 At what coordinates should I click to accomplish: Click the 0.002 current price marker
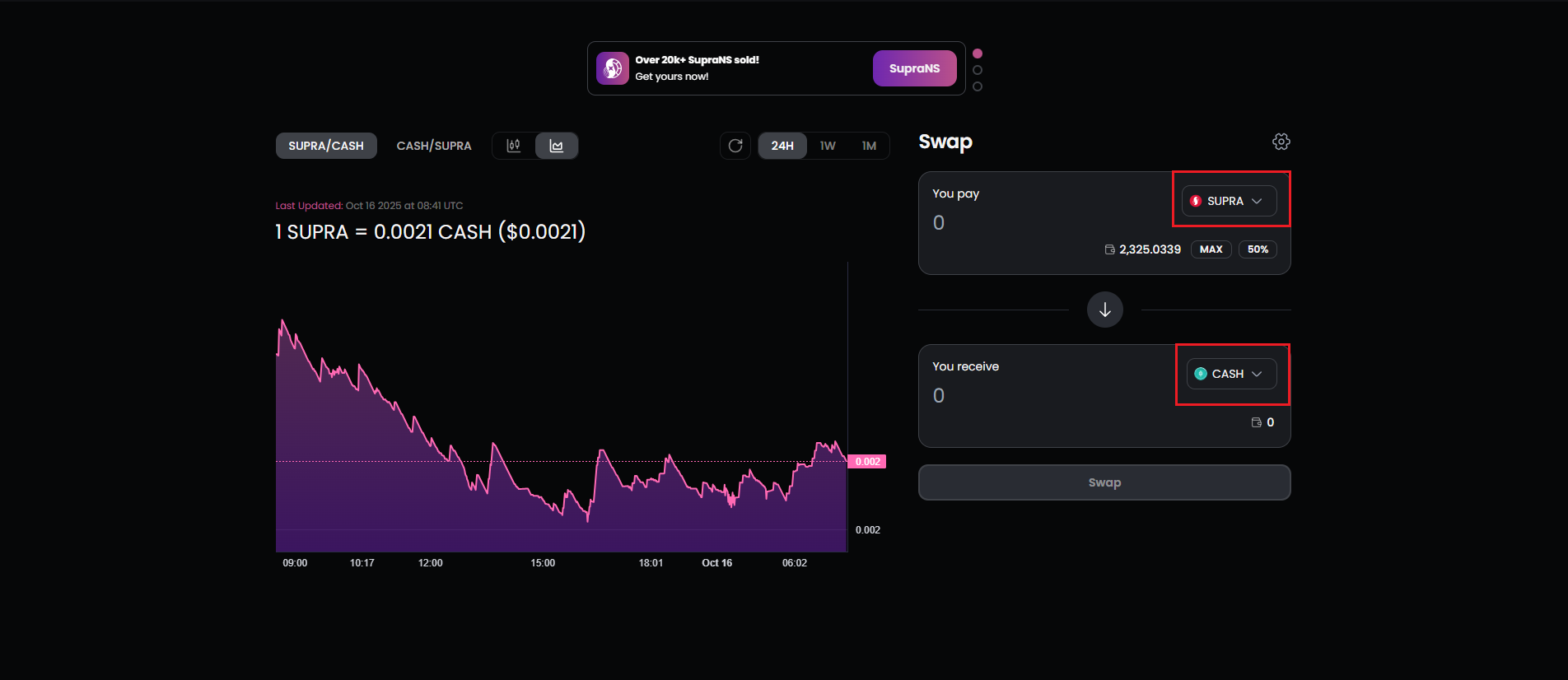tap(867, 462)
